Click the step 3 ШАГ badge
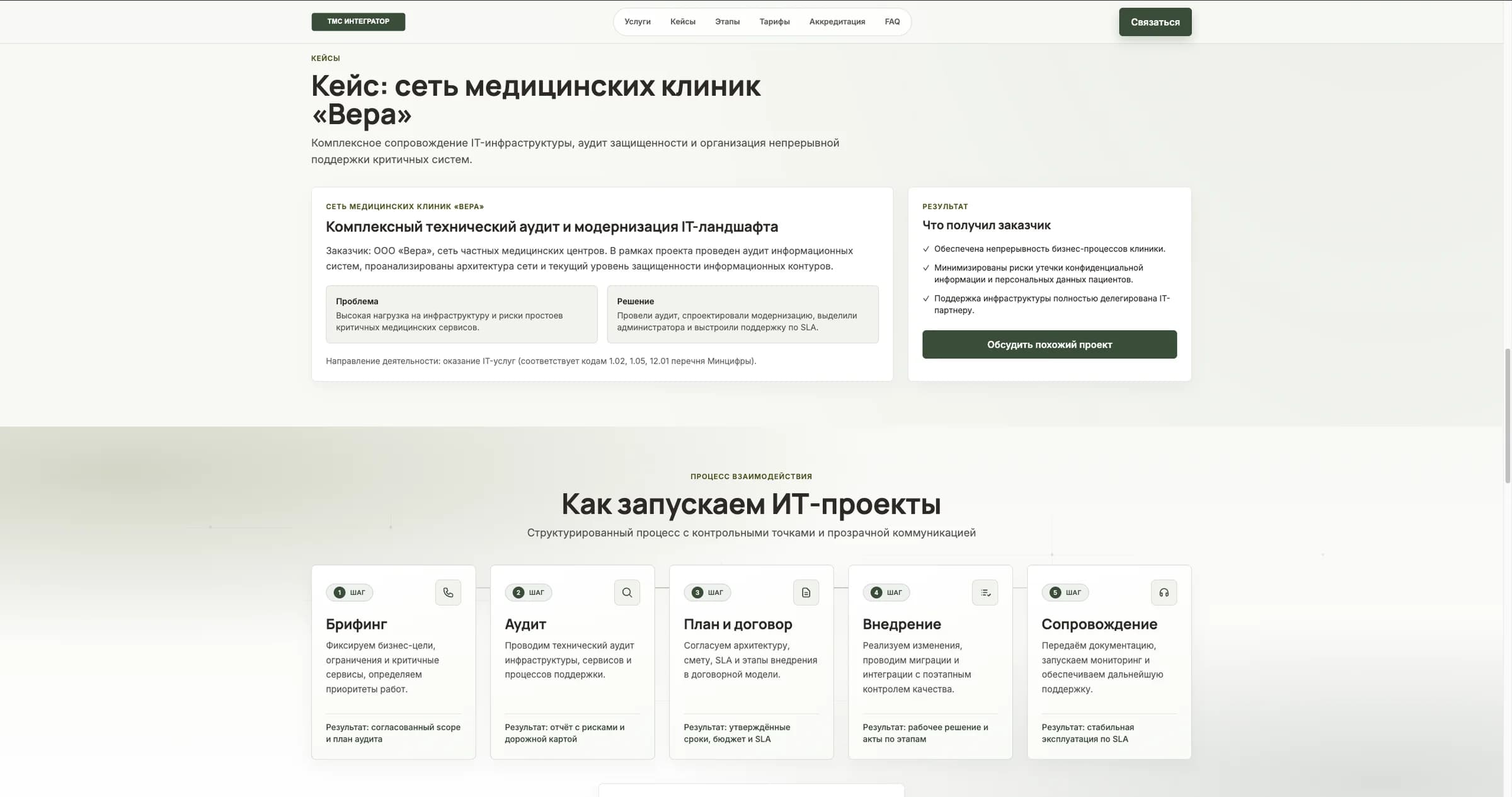 707,592
